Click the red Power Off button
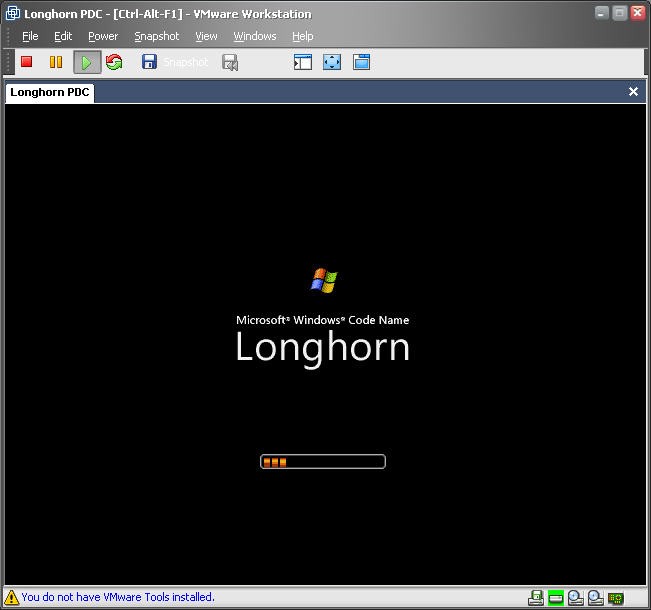Image resolution: width=651 pixels, height=610 pixels. (x=27, y=62)
